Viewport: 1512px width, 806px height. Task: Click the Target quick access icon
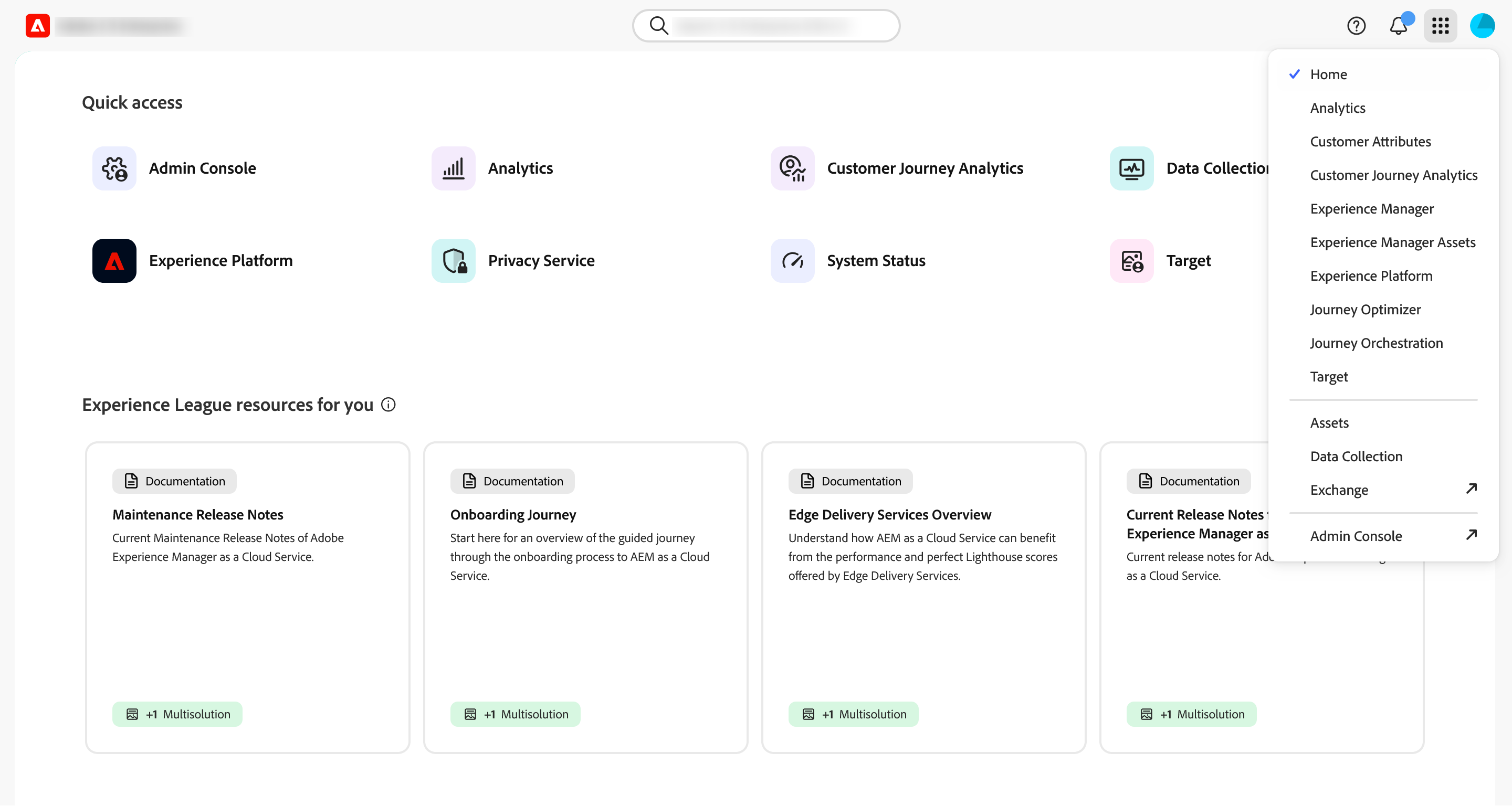(1132, 260)
